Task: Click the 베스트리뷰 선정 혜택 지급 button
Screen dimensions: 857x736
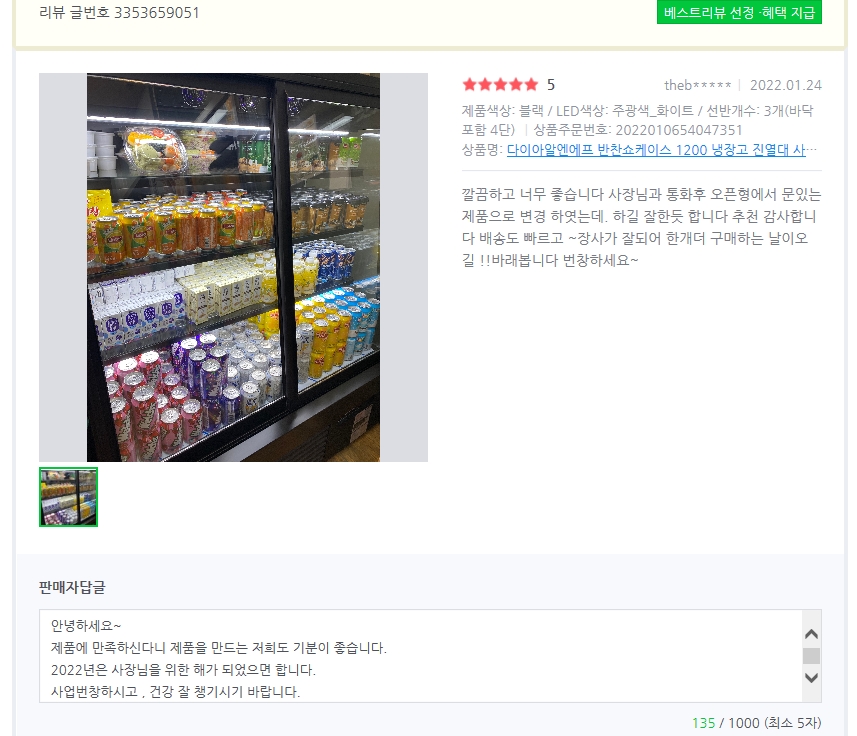Action: point(739,12)
